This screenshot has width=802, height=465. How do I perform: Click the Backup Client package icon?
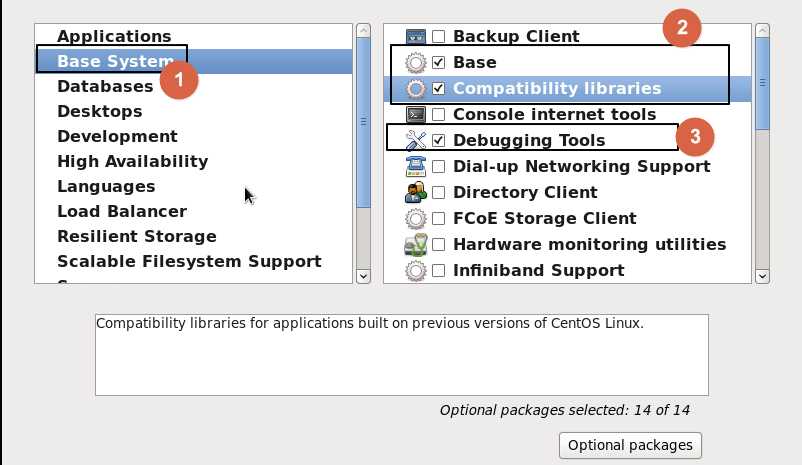click(415, 36)
